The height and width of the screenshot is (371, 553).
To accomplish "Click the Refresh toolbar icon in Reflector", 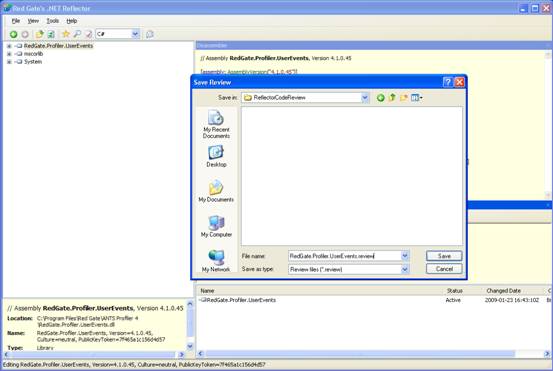I will 51,34.
